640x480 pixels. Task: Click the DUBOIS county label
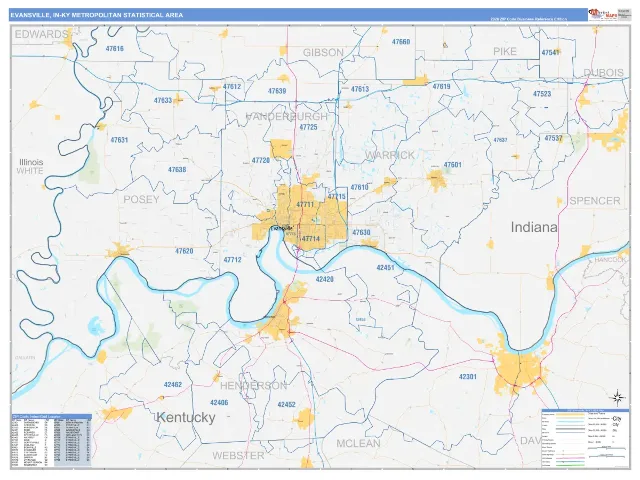603,73
